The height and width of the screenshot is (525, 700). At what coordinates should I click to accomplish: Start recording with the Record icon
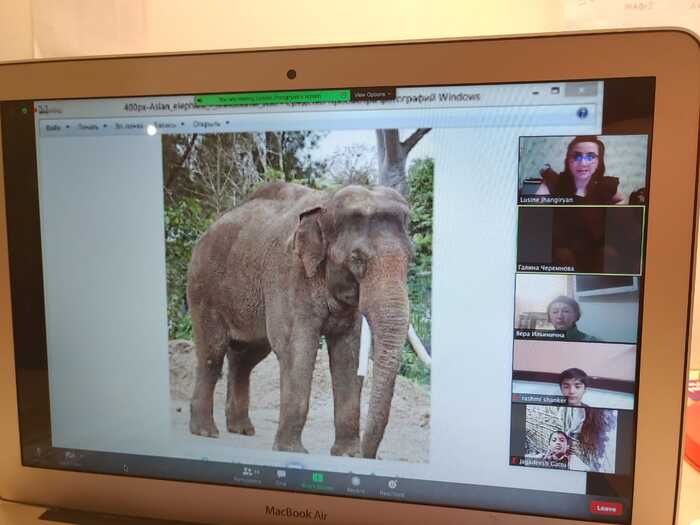[x=355, y=485]
